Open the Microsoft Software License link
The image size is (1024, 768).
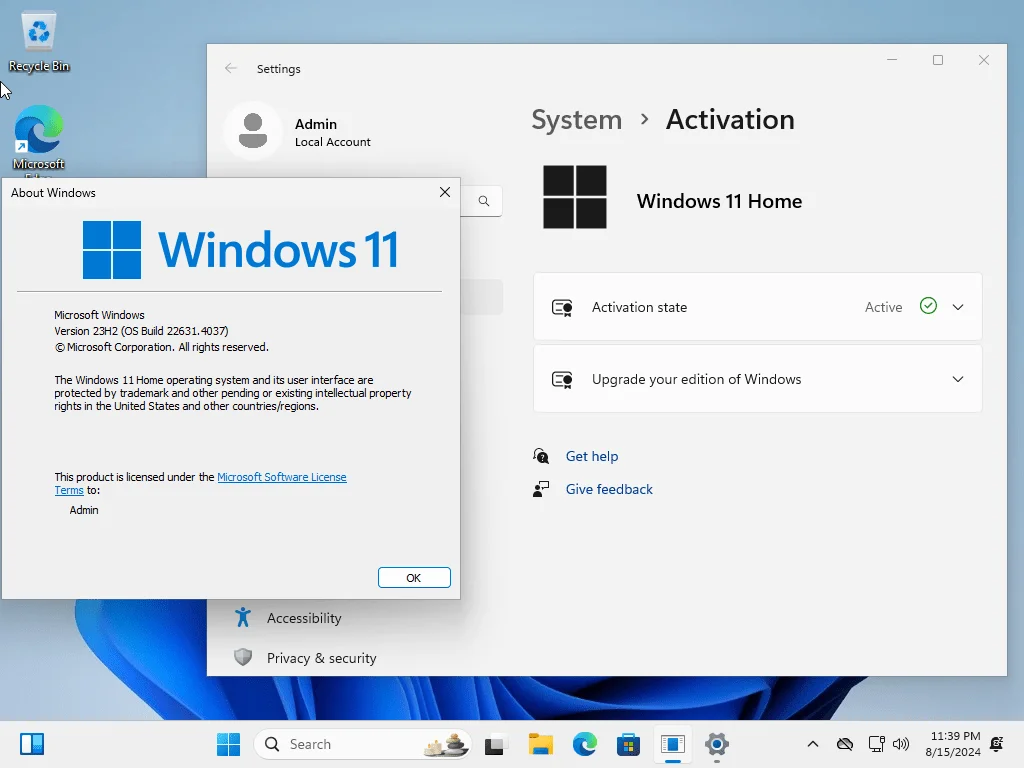pos(281,477)
